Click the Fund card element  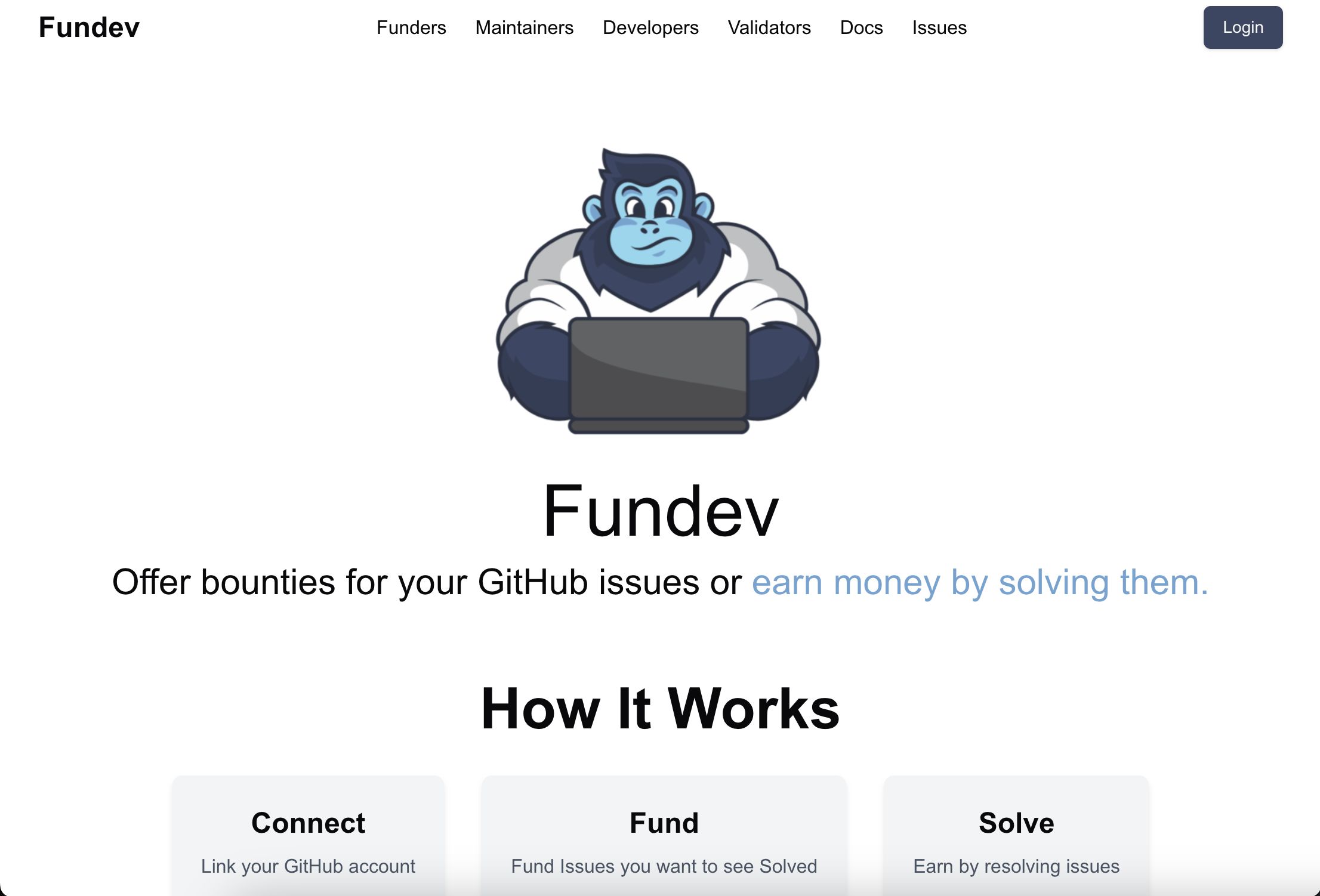coord(660,835)
